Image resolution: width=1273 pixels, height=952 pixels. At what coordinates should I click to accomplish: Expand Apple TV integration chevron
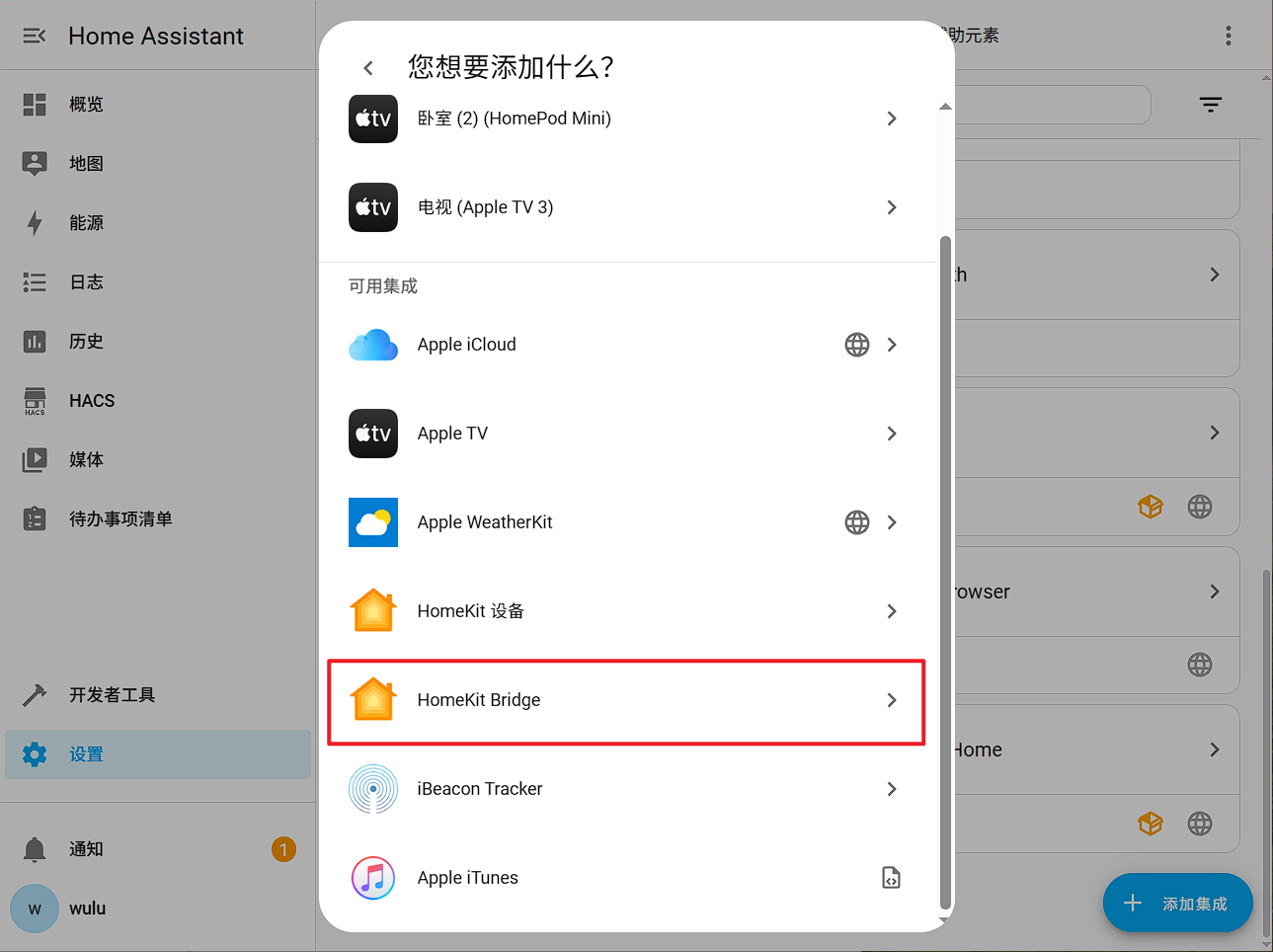[892, 434]
